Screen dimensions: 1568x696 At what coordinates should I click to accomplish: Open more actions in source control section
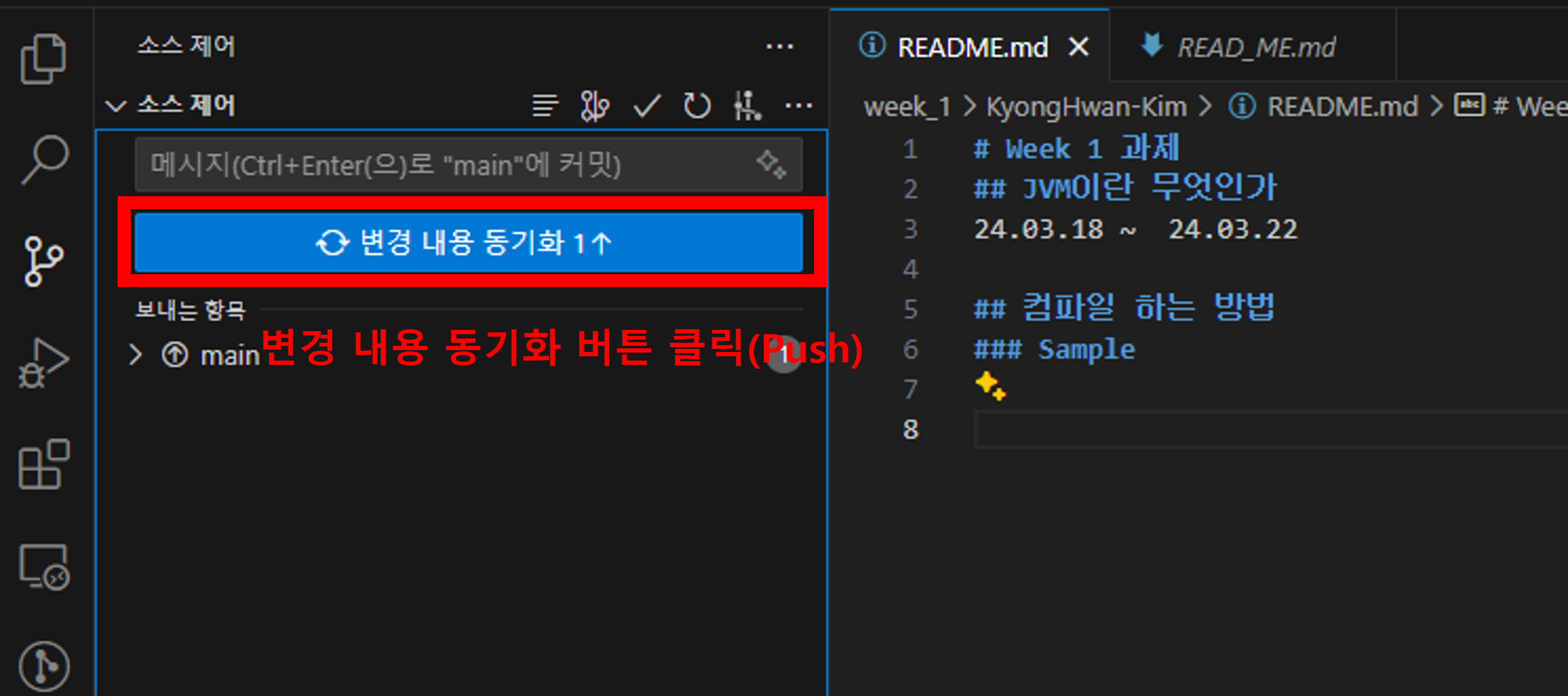click(x=798, y=105)
